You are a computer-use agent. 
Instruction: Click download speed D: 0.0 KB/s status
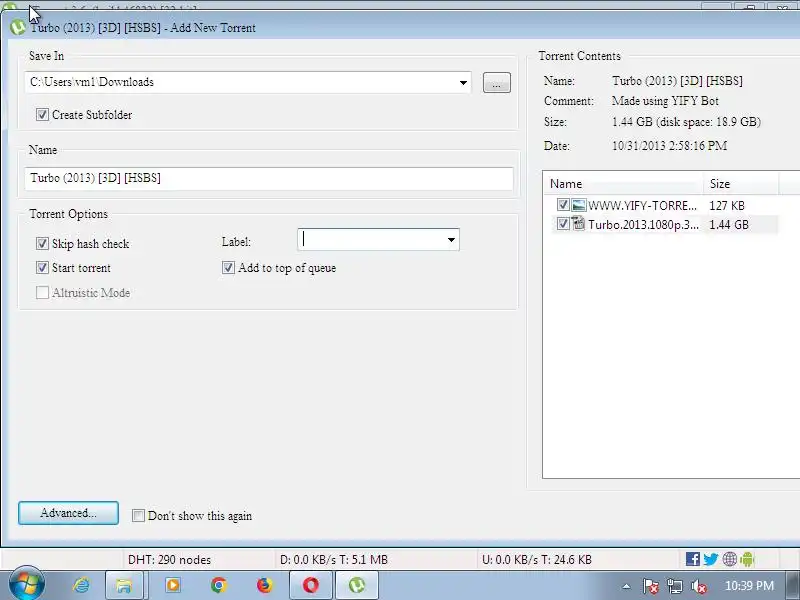(334, 560)
